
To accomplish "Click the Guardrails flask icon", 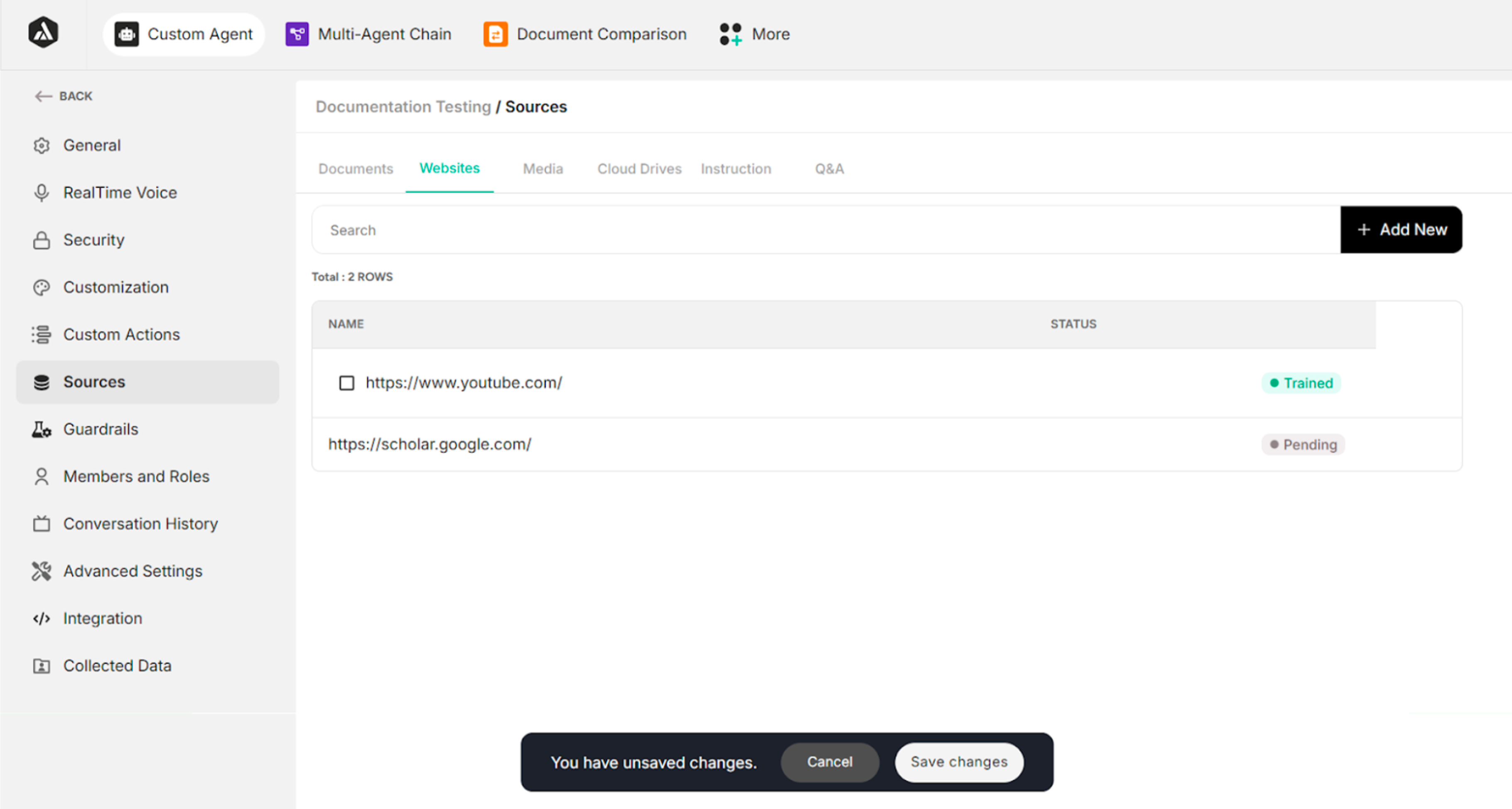I will (x=41, y=429).
